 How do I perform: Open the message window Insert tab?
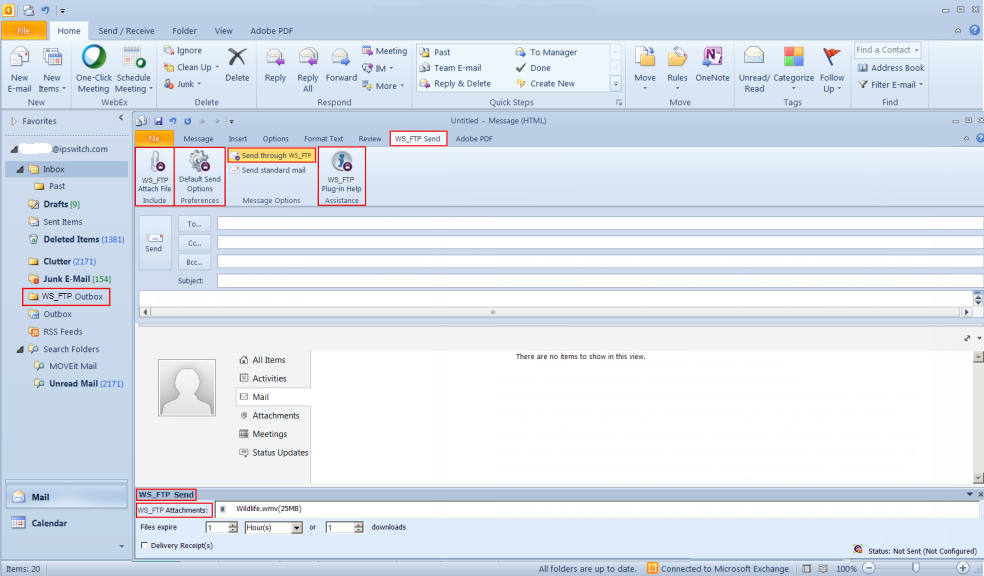pyautogui.click(x=238, y=139)
